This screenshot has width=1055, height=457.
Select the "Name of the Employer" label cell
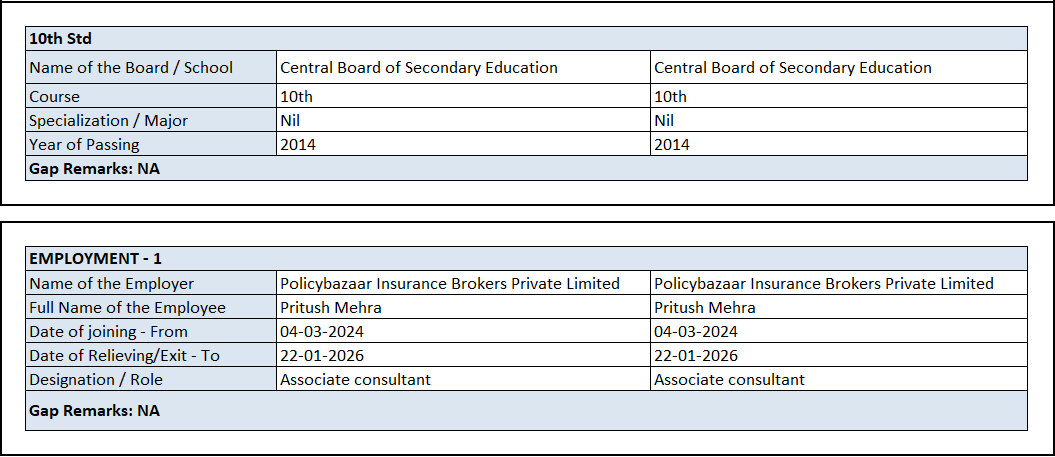coord(112,284)
